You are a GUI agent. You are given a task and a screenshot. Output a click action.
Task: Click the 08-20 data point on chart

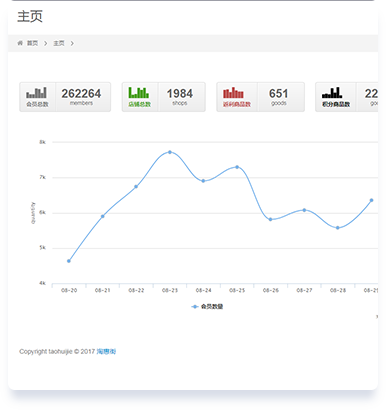(69, 261)
